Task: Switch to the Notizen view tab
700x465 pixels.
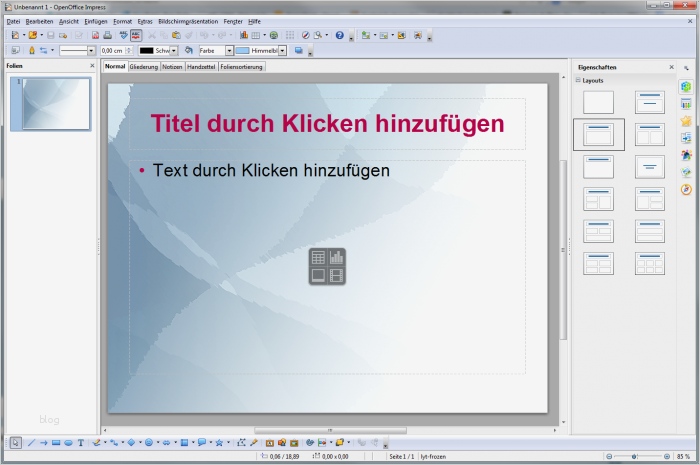Action: [x=172, y=67]
